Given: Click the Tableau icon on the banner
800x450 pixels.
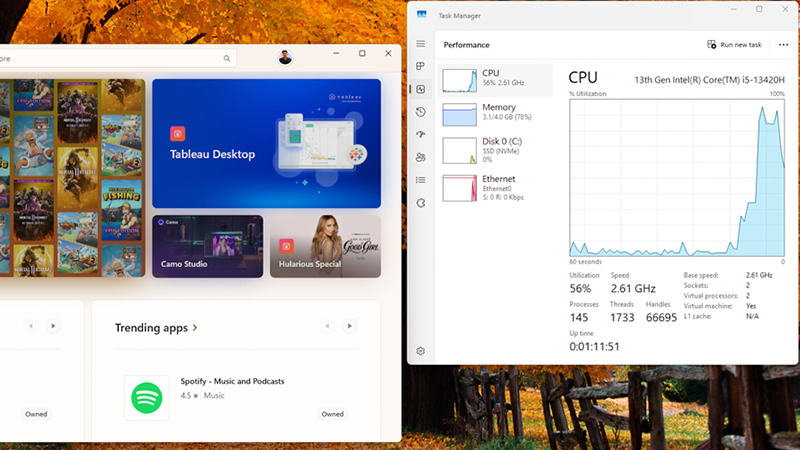Looking at the screenshot, I should 178,134.
